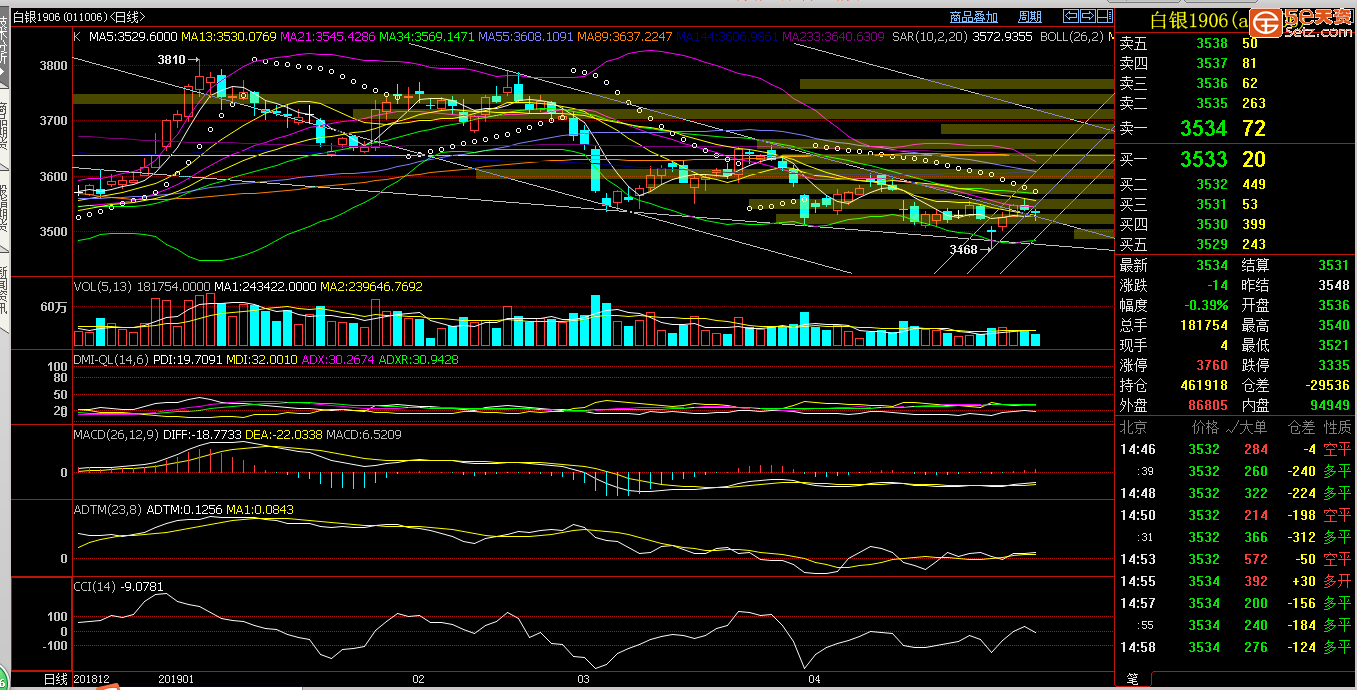
Task: Select the MA89:3637.2247 indicator label
Action: [625, 37]
